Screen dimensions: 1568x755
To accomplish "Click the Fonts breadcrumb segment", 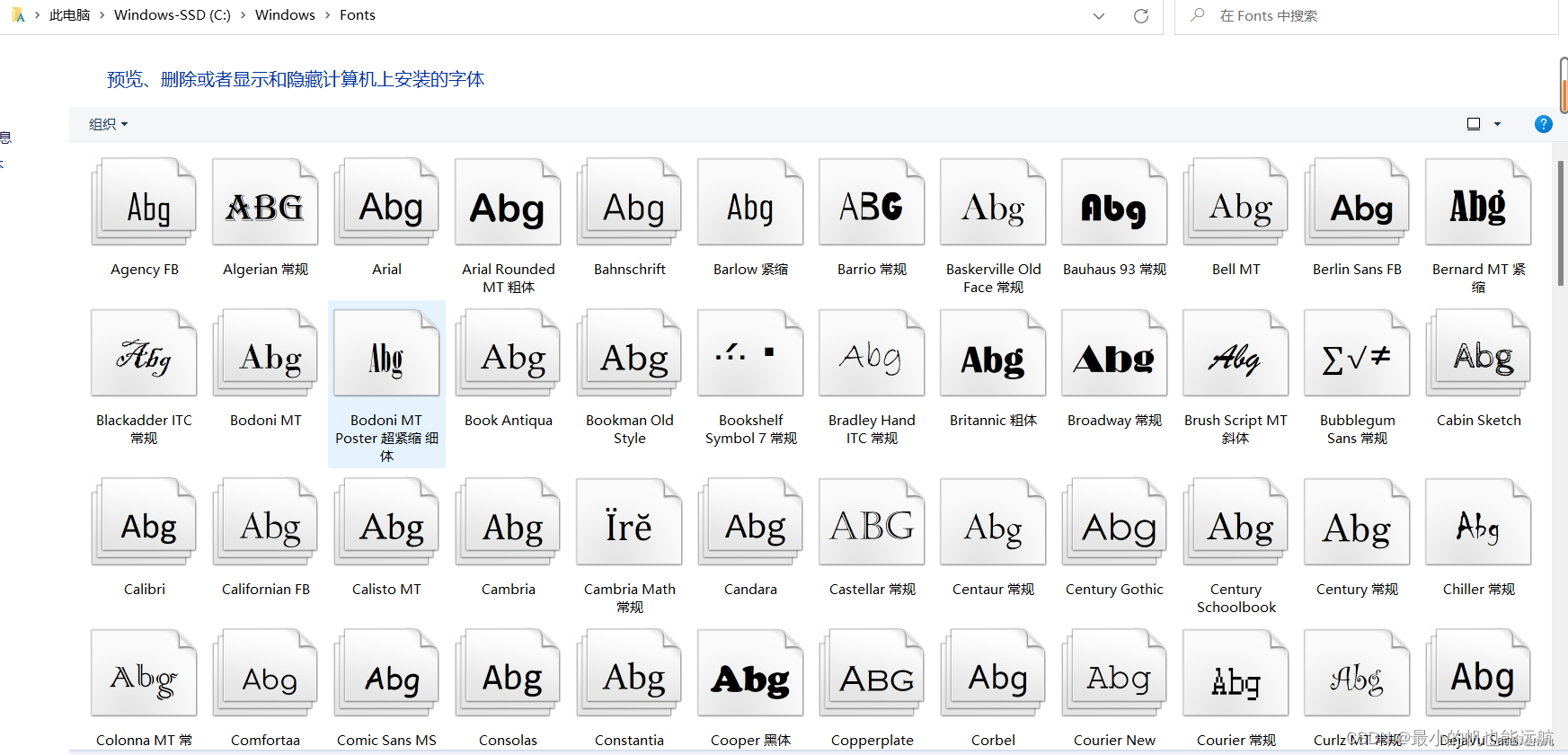I will pos(358,15).
